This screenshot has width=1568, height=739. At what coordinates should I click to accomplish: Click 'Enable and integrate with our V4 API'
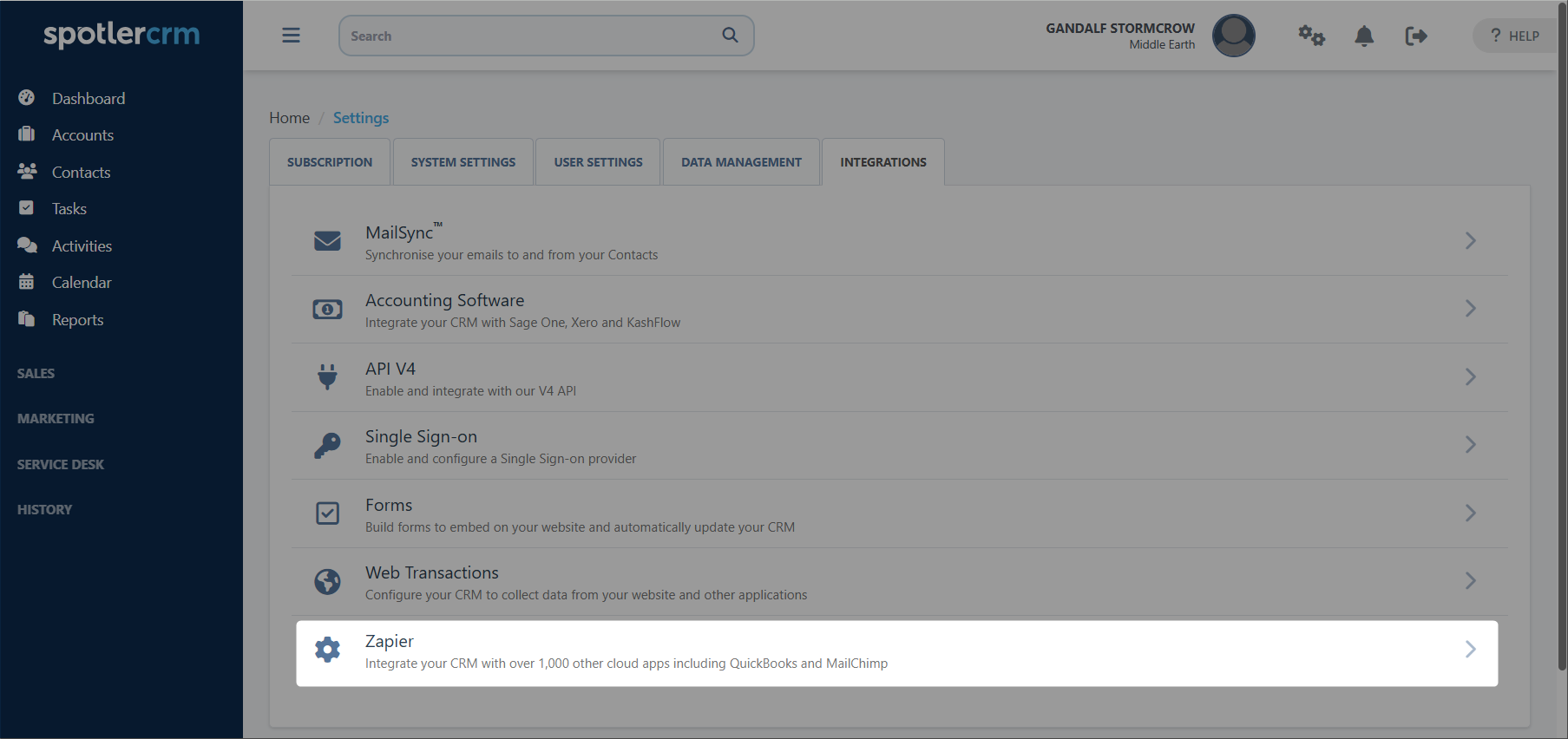tap(470, 391)
